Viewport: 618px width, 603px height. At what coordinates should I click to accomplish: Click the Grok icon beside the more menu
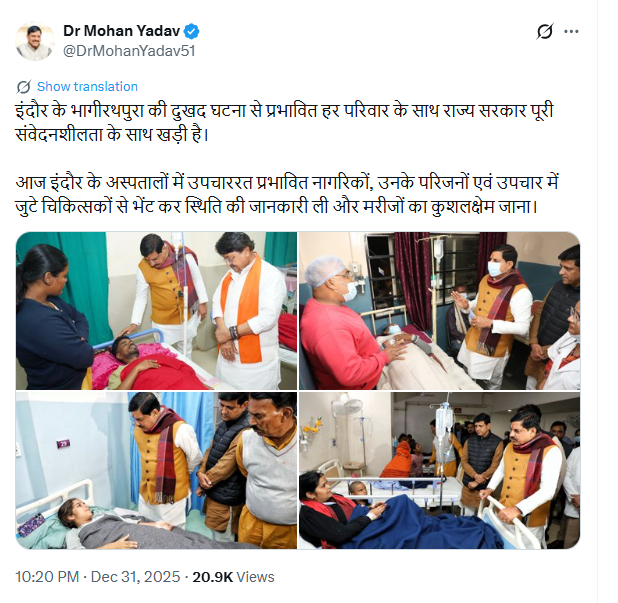544,32
